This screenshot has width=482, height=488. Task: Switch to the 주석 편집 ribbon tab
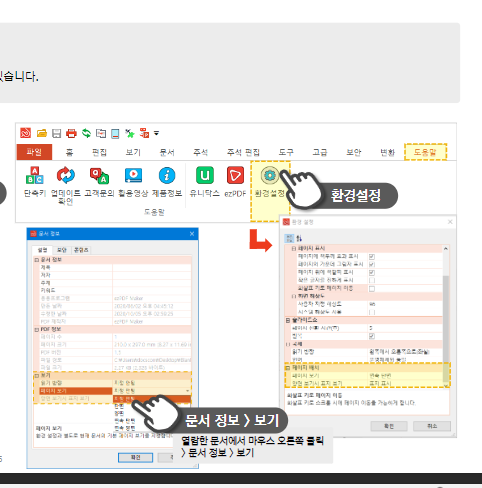tap(243, 152)
